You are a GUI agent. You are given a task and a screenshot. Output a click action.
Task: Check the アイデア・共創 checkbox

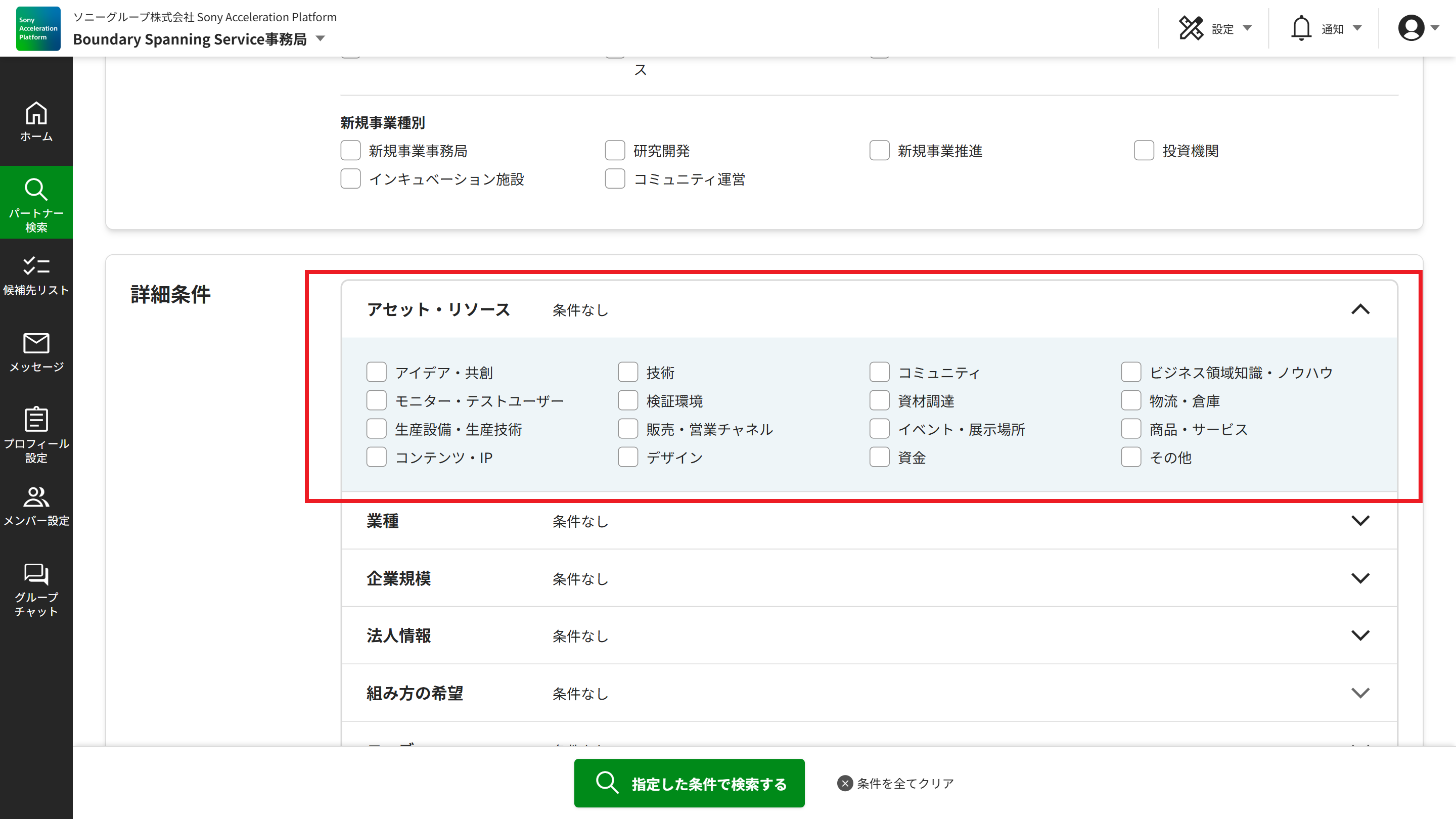[377, 373]
